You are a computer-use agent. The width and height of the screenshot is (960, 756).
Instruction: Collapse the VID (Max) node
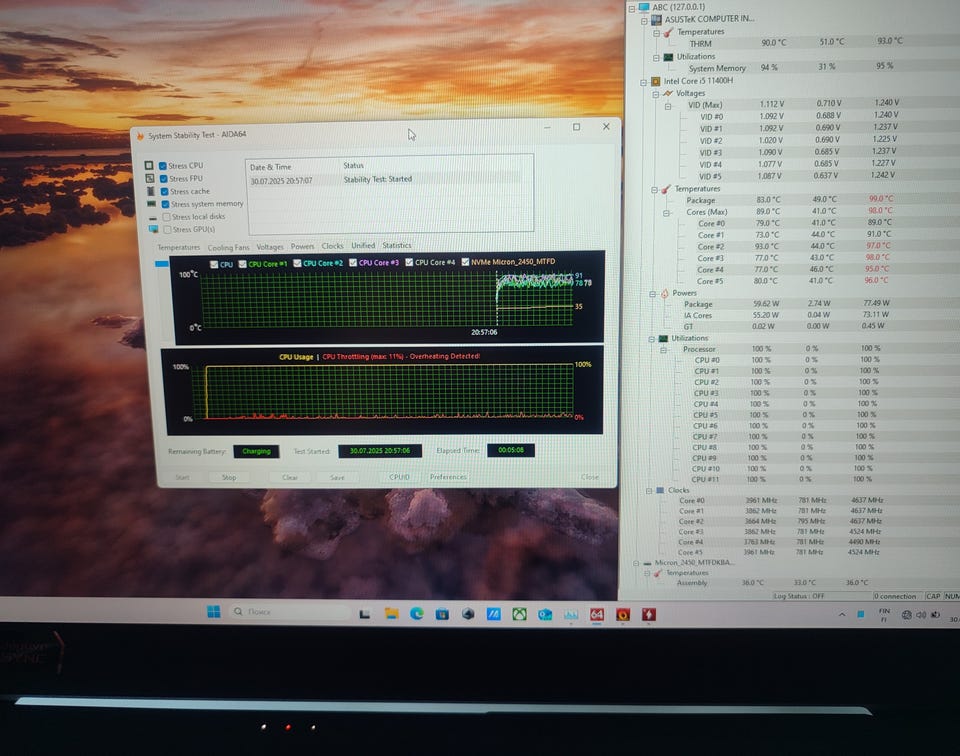(x=668, y=107)
